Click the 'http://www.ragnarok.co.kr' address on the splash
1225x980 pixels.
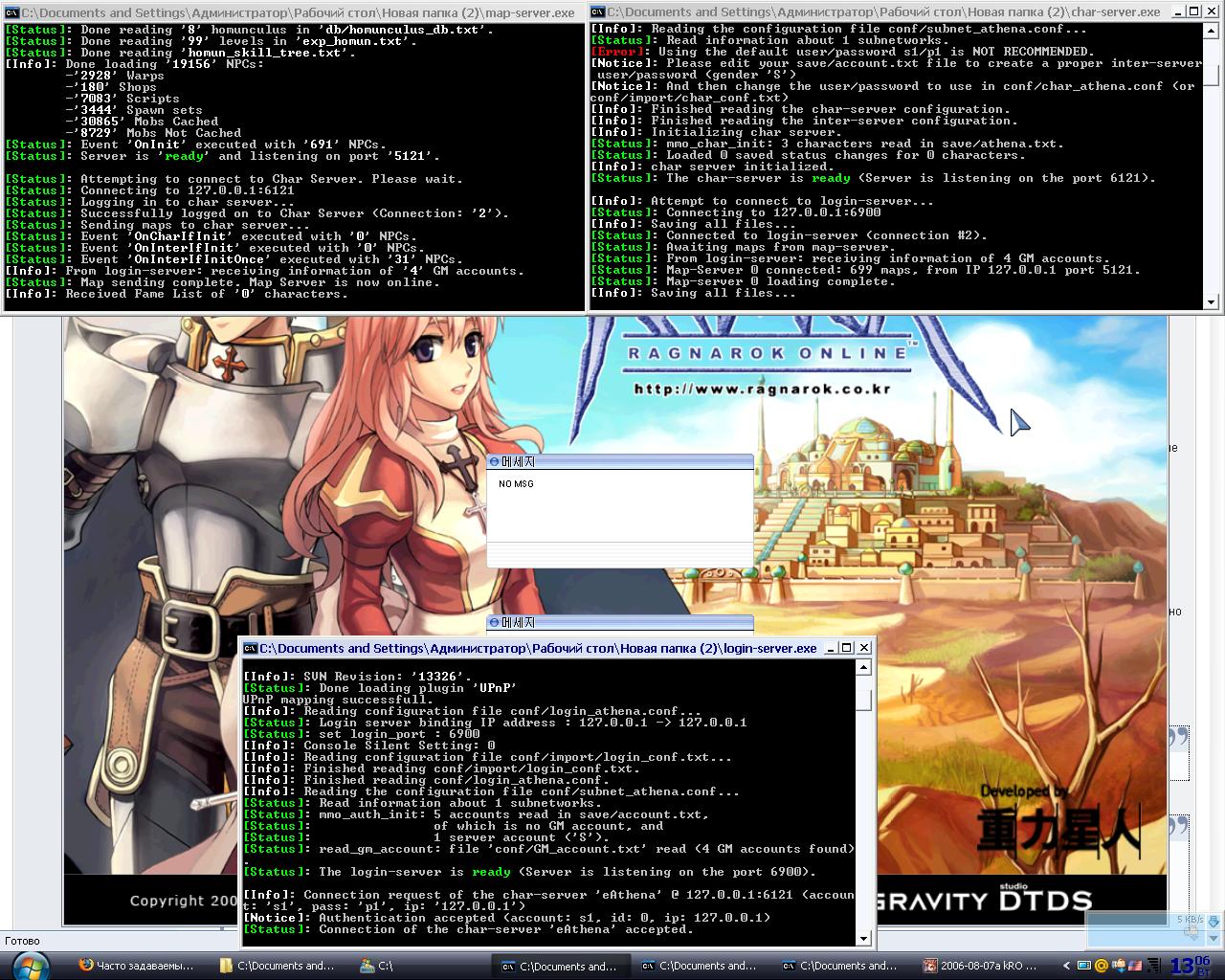coord(763,390)
